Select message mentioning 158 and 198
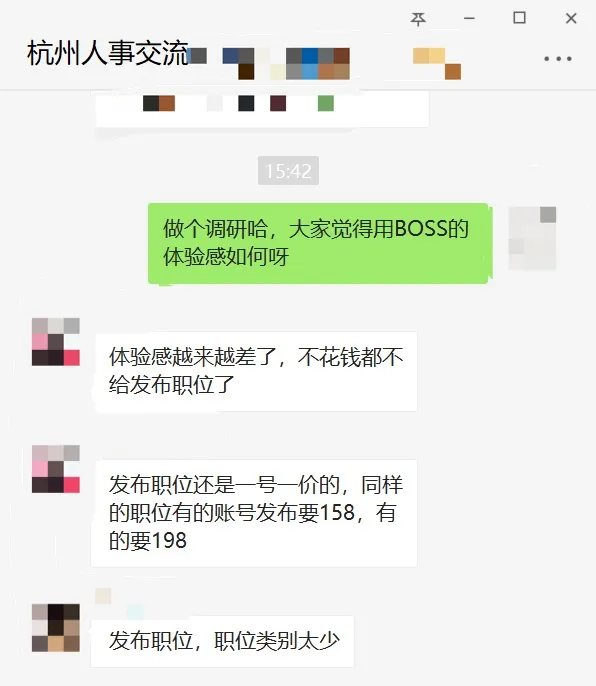Screen dimensions: 596x686 point(254,513)
